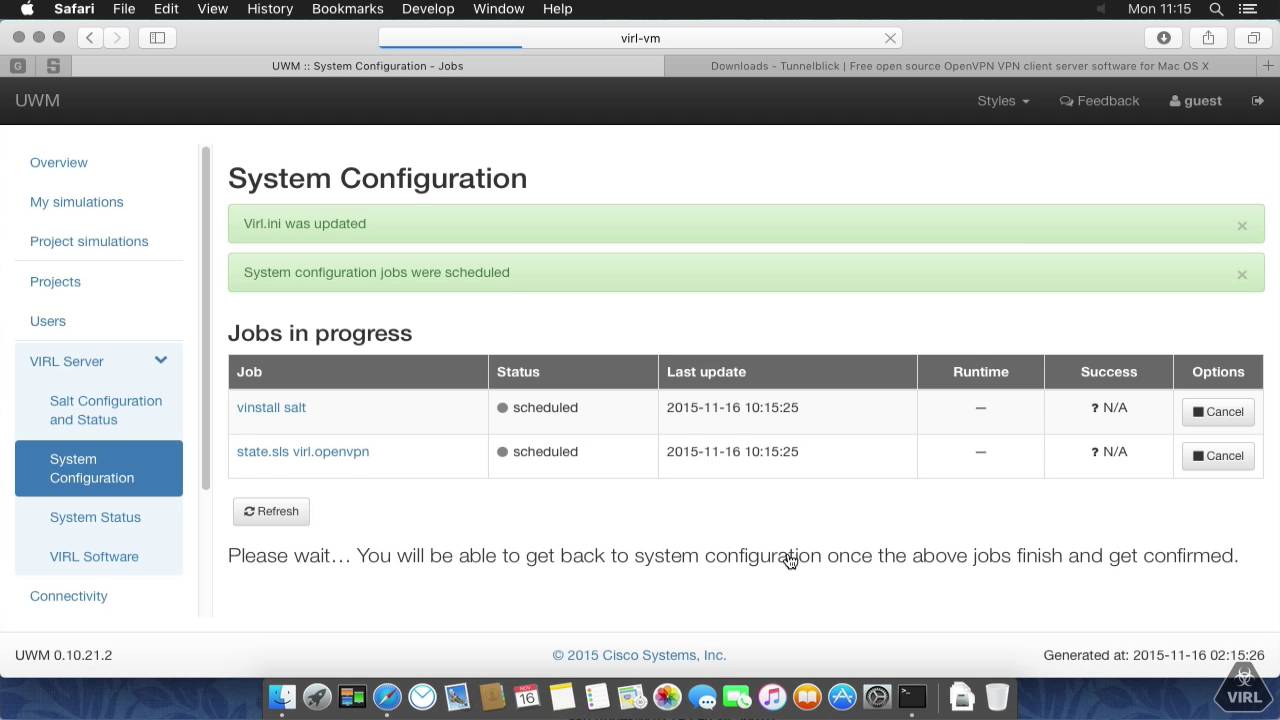The width and height of the screenshot is (1280, 720).
Task: Open the guest user link
Action: tap(1195, 101)
